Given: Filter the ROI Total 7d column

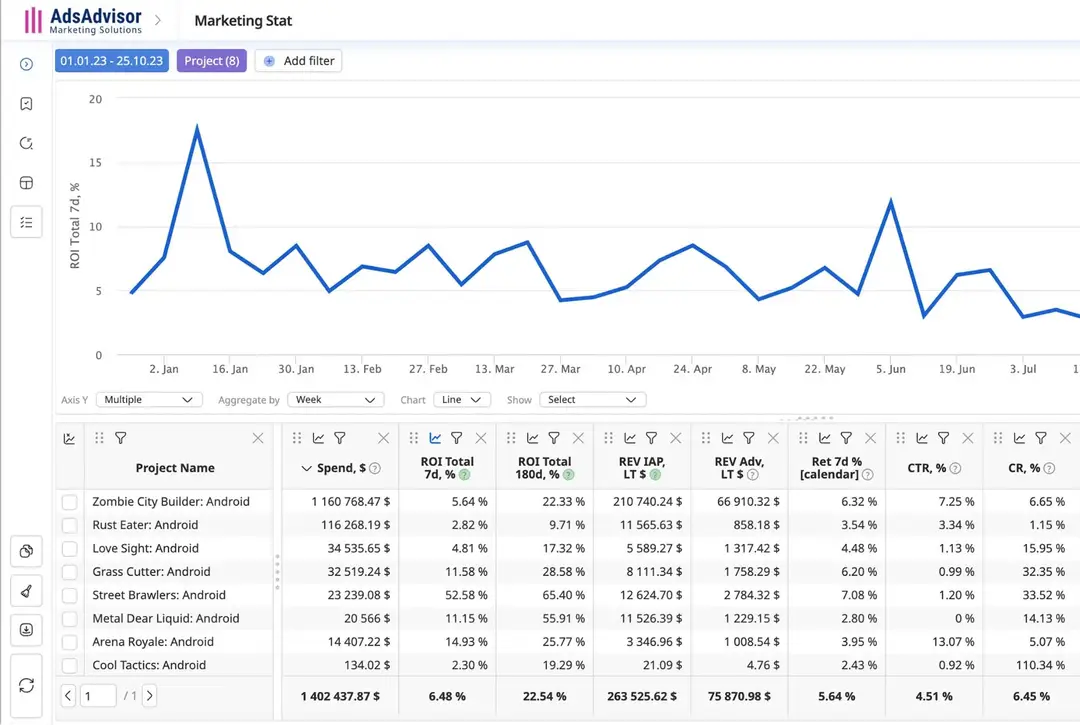Looking at the screenshot, I should tap(457, 438).
